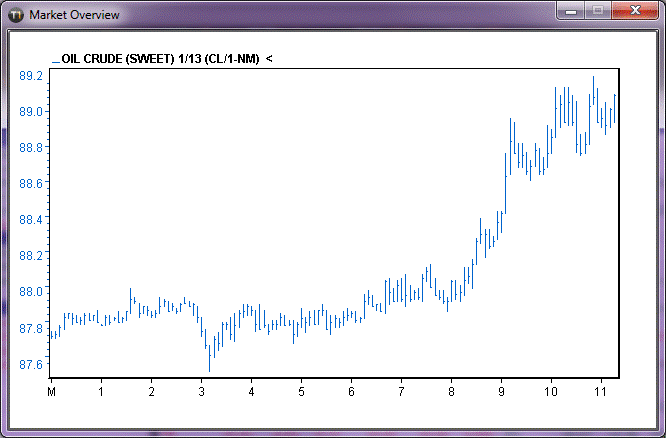666x438 pixels.
Task: Maximize the Market Overview window
Action: pos(598,10)
